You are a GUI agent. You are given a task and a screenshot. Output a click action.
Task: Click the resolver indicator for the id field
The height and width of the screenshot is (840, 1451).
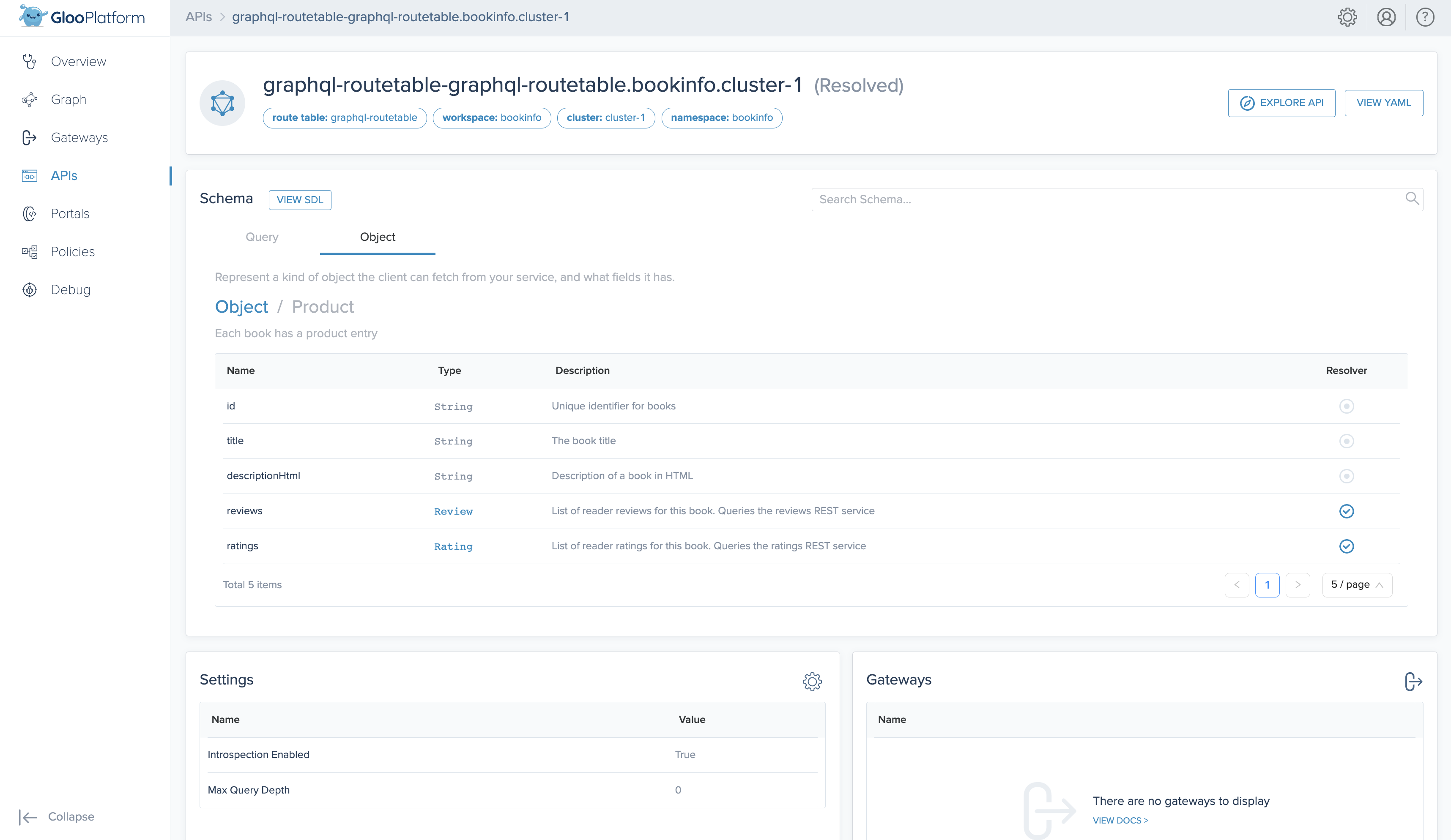1346,406
